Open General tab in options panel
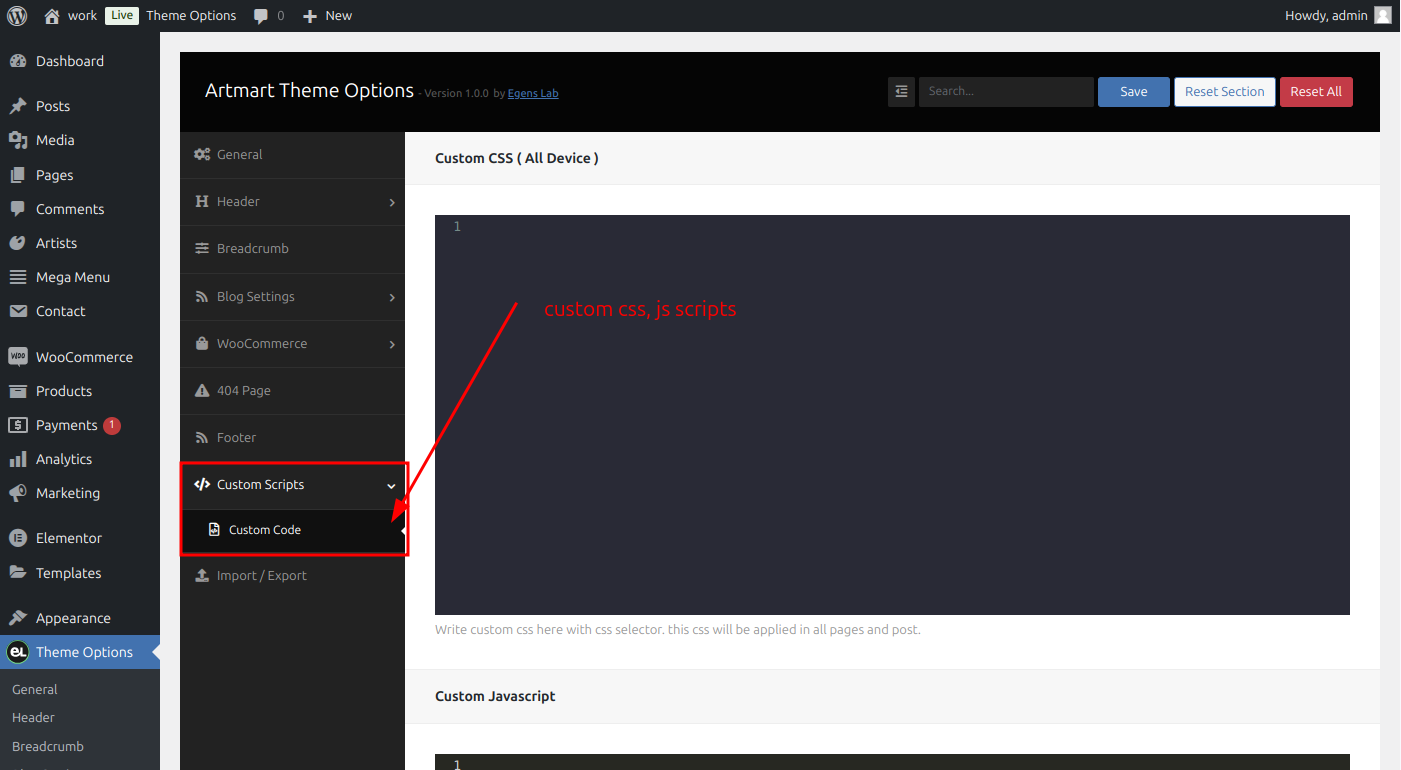Viewport: 1401px width, 770px height. coord(292,155)
